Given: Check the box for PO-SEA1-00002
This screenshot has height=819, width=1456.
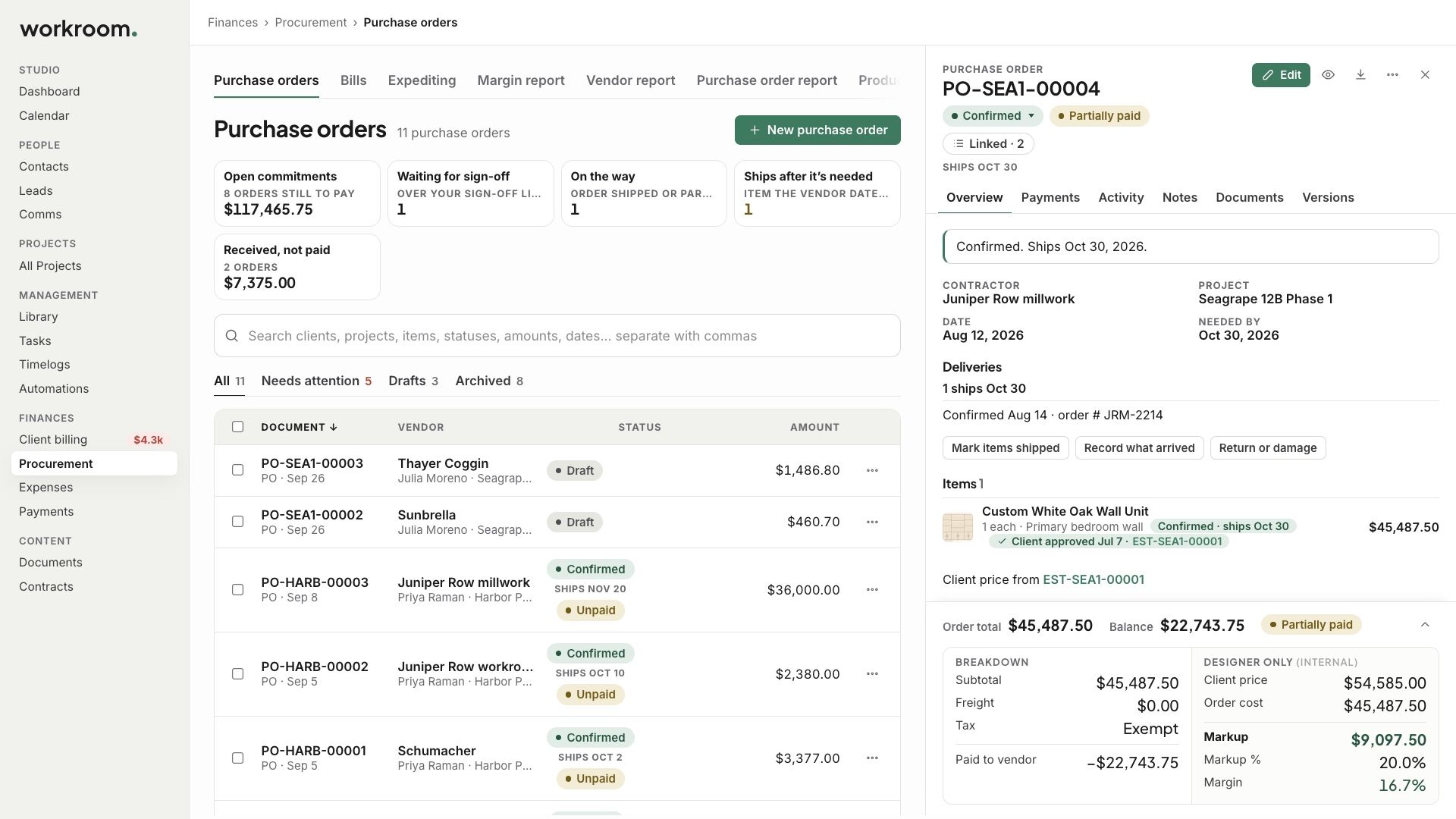Looking at the screenshot, I should 237,522.
